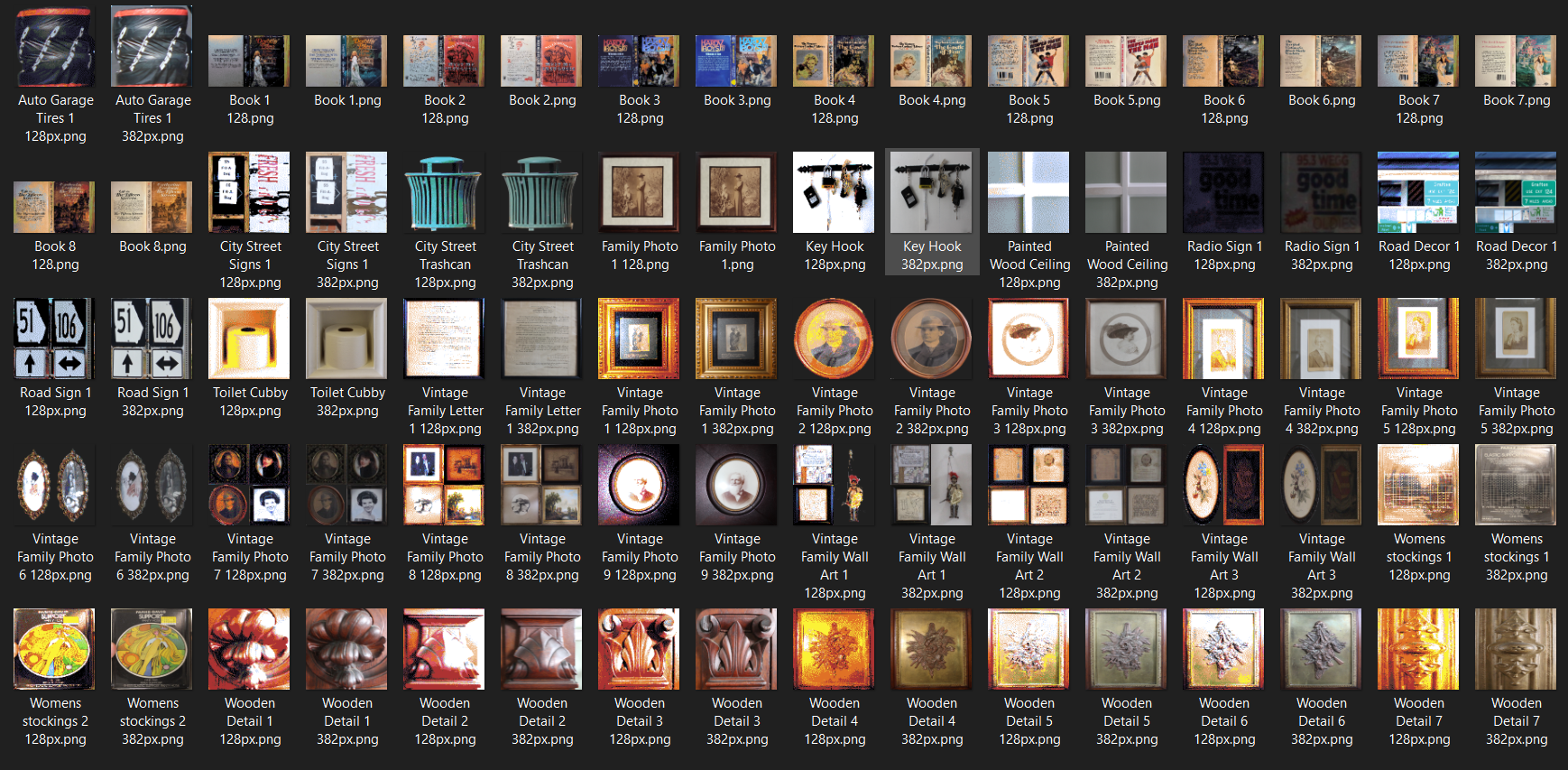Click the Book 6.png file label
This screenshot has height=770, width=1568.
1322,100
